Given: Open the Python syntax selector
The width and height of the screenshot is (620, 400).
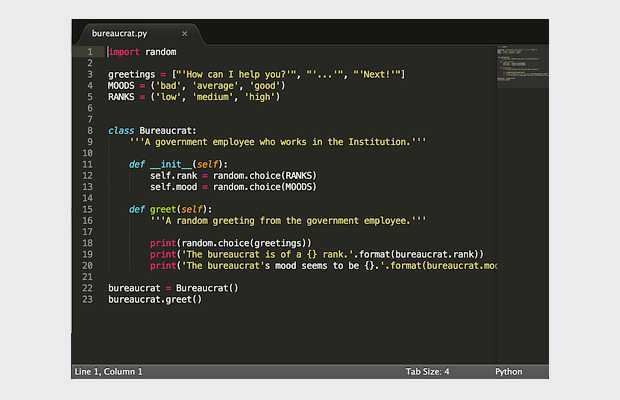Looking at the screenshot, I should click(508, 372).
